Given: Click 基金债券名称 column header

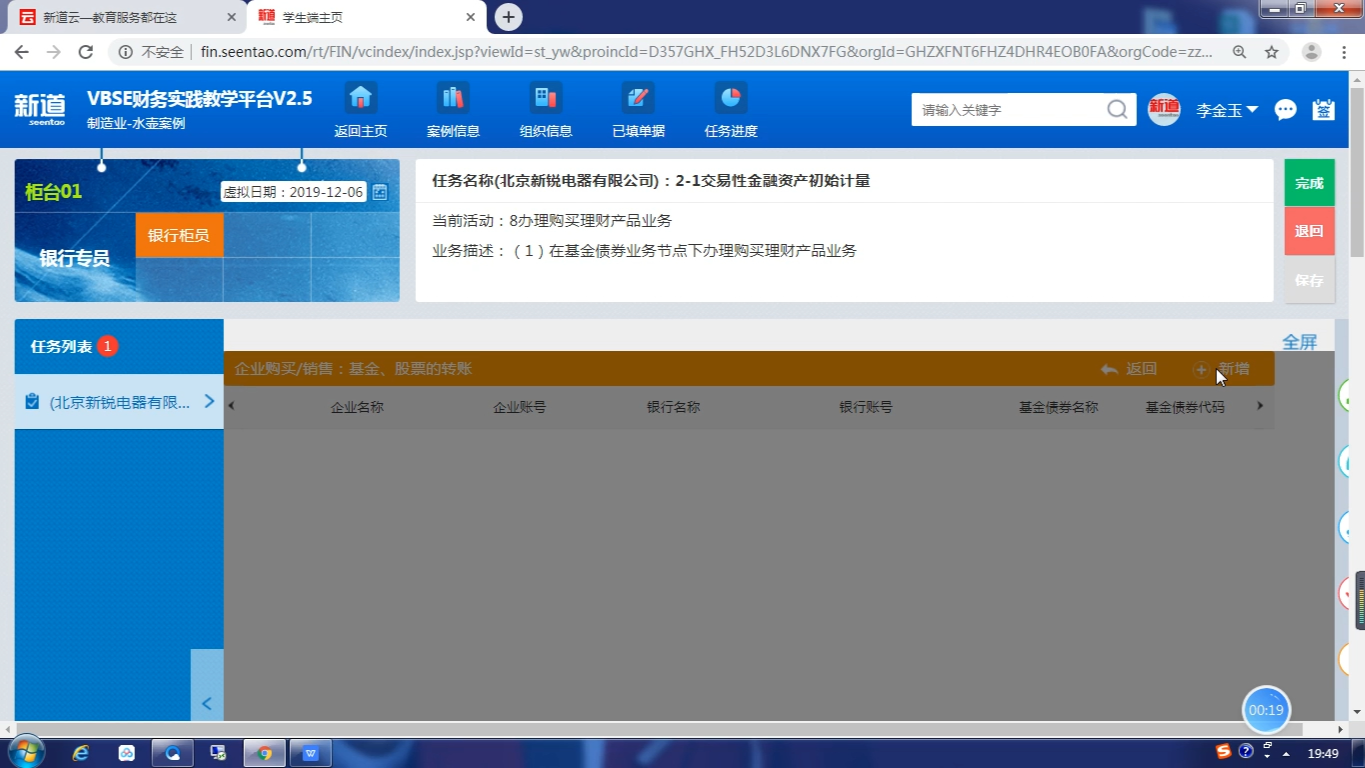Looking at the screenshot, I should [x=1058, y=407].
